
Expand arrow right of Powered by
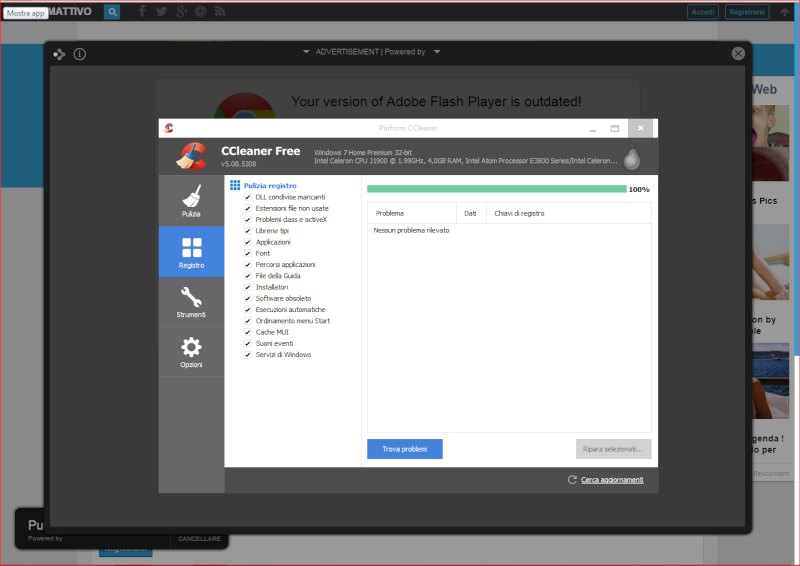pyautogui.click(x=437, y=52)
